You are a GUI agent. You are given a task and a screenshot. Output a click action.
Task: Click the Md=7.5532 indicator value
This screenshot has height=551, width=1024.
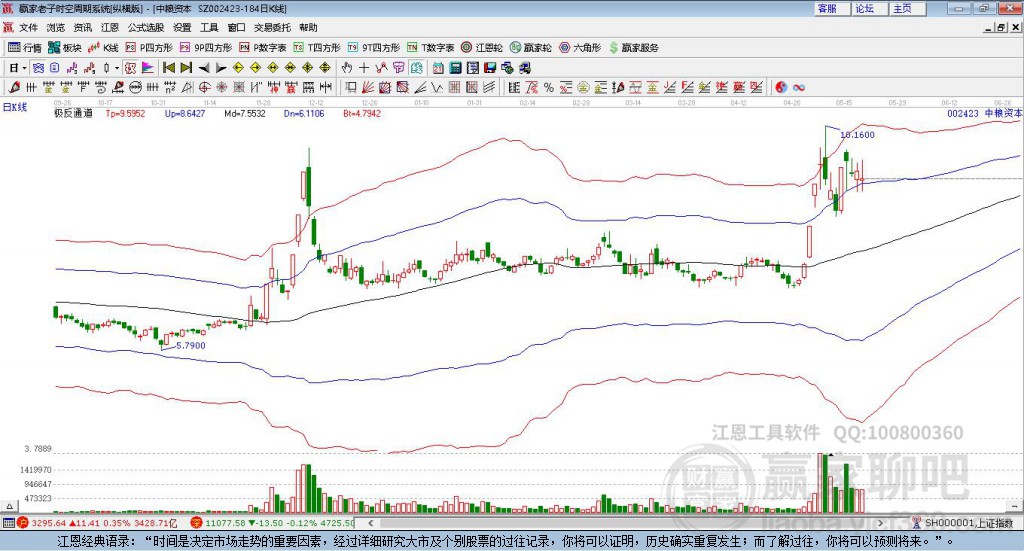(x=245, y=113)
